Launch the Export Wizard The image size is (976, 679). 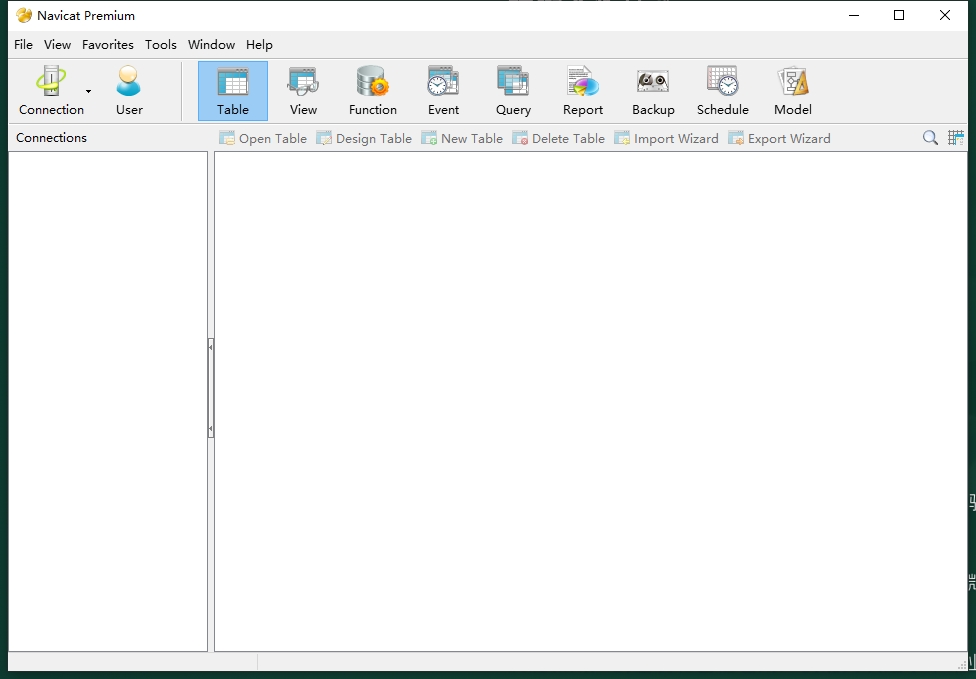(779, 138)
